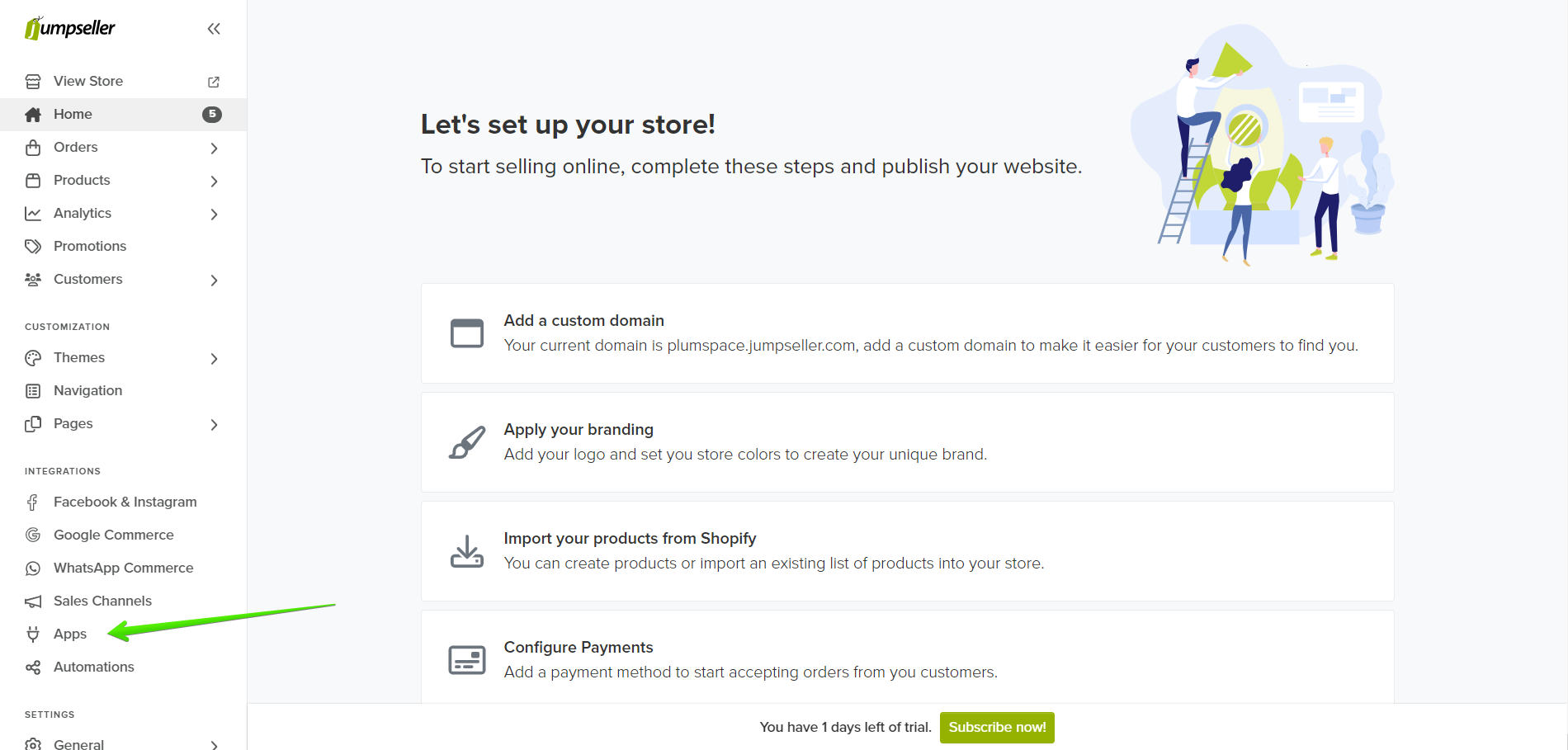Click the Subscribe now! button
1568x750 pixels.
997,728
